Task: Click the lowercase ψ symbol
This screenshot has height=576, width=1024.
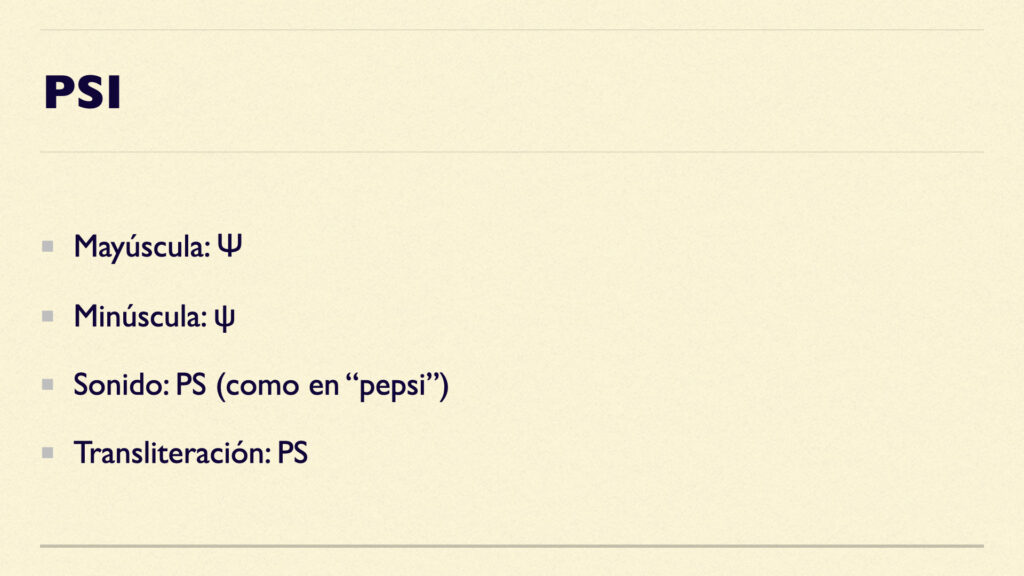Action: pos(226,319)
